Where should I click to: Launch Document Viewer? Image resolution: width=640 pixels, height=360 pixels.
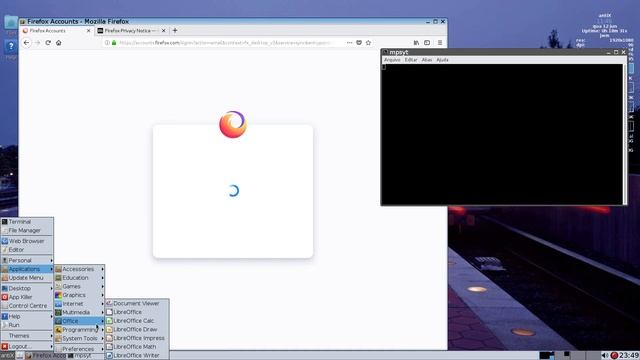(x=137, y=304)
